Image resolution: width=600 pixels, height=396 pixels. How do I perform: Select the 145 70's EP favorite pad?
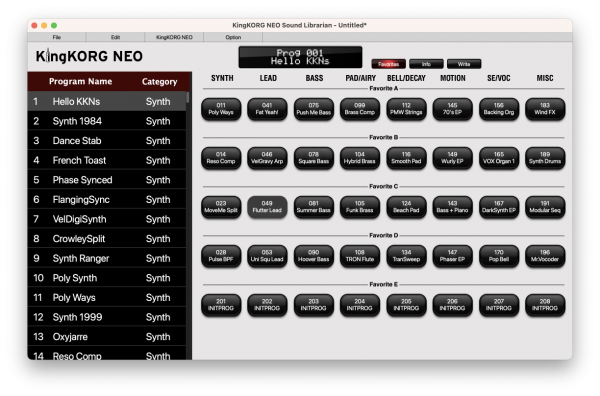[x=452, y=109]
